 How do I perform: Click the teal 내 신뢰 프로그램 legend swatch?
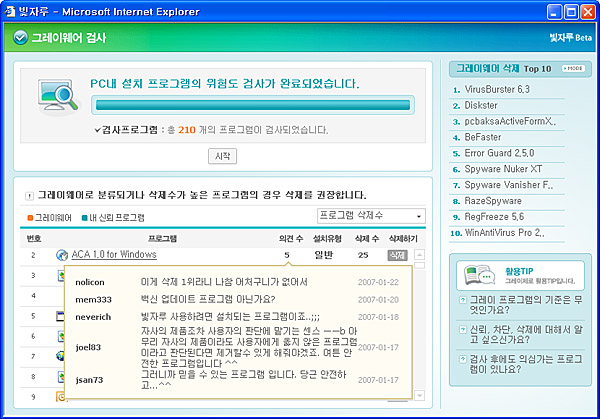pyautogui.click(x=85, y=218)
